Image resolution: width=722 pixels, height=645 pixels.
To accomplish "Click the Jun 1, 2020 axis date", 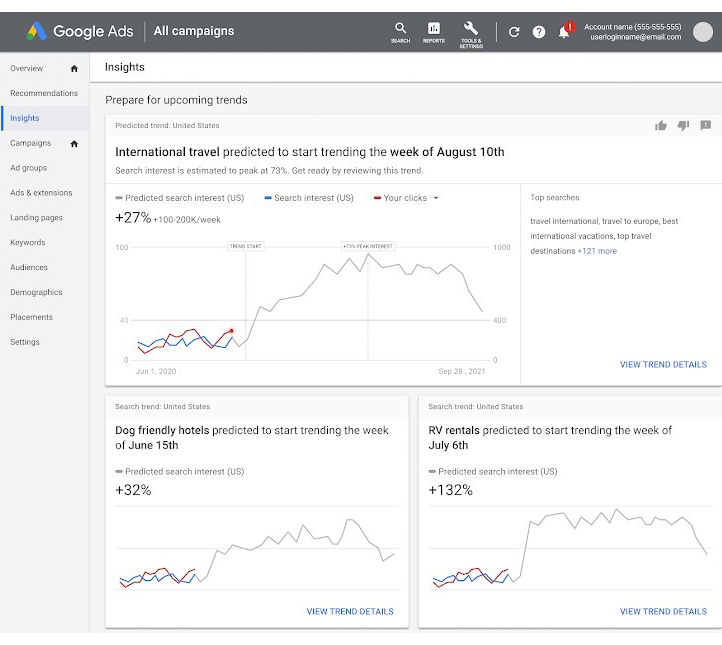I will (x=156, y=371).
